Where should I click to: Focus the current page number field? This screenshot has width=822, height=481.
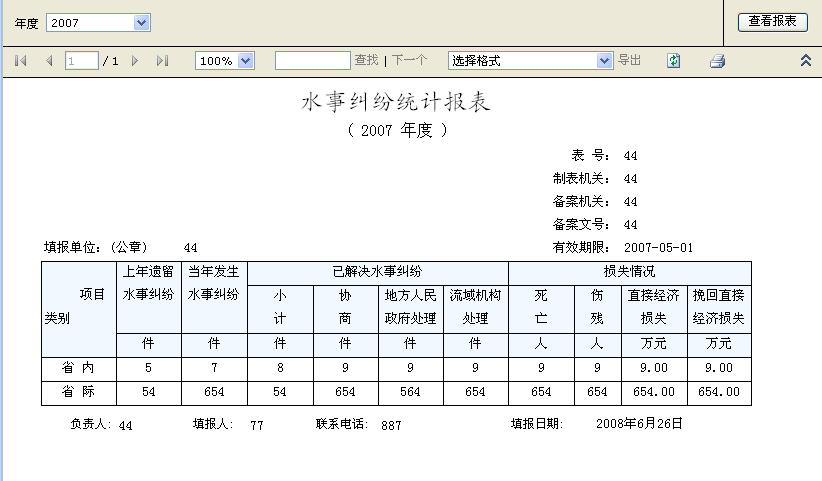click(x=82, y=61)
